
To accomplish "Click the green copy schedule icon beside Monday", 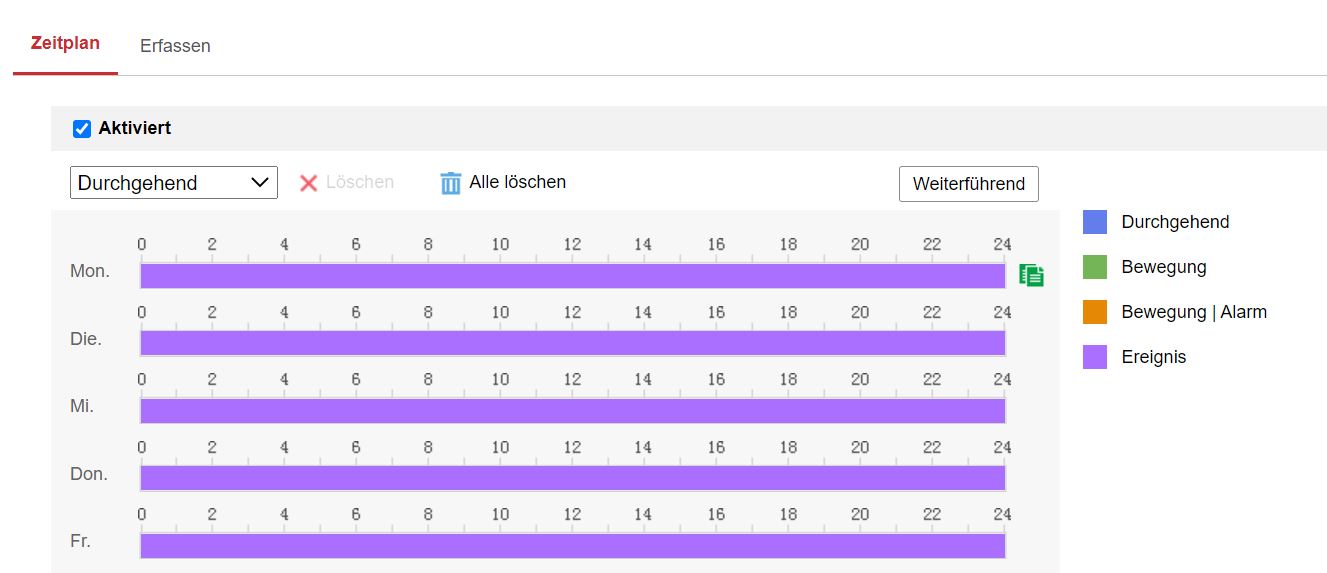I will (x=1031, y=276).
